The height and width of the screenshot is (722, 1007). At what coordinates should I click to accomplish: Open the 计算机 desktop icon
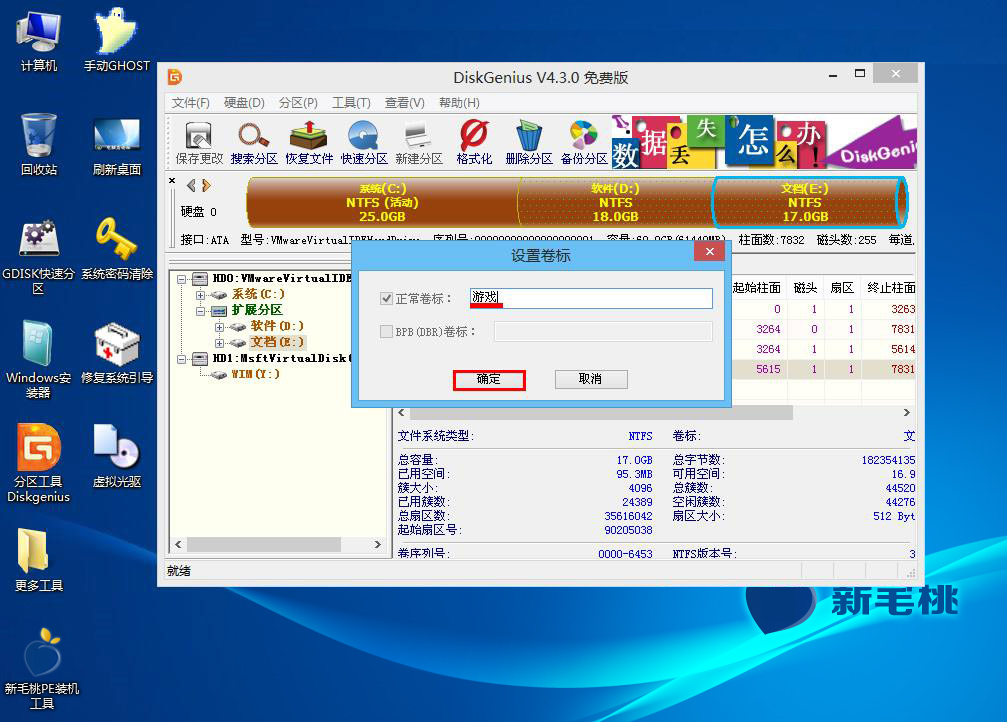(x=39, y=40)
